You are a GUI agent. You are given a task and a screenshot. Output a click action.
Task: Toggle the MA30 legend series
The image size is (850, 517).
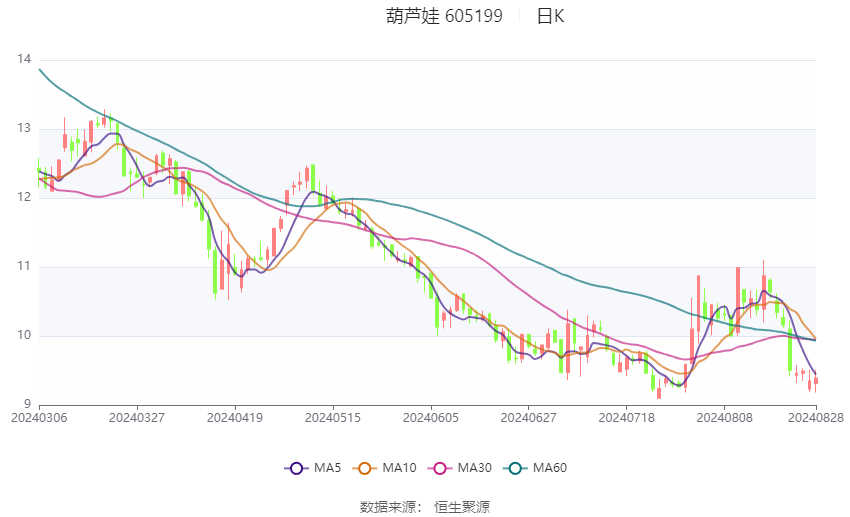(x=460, y=468)
